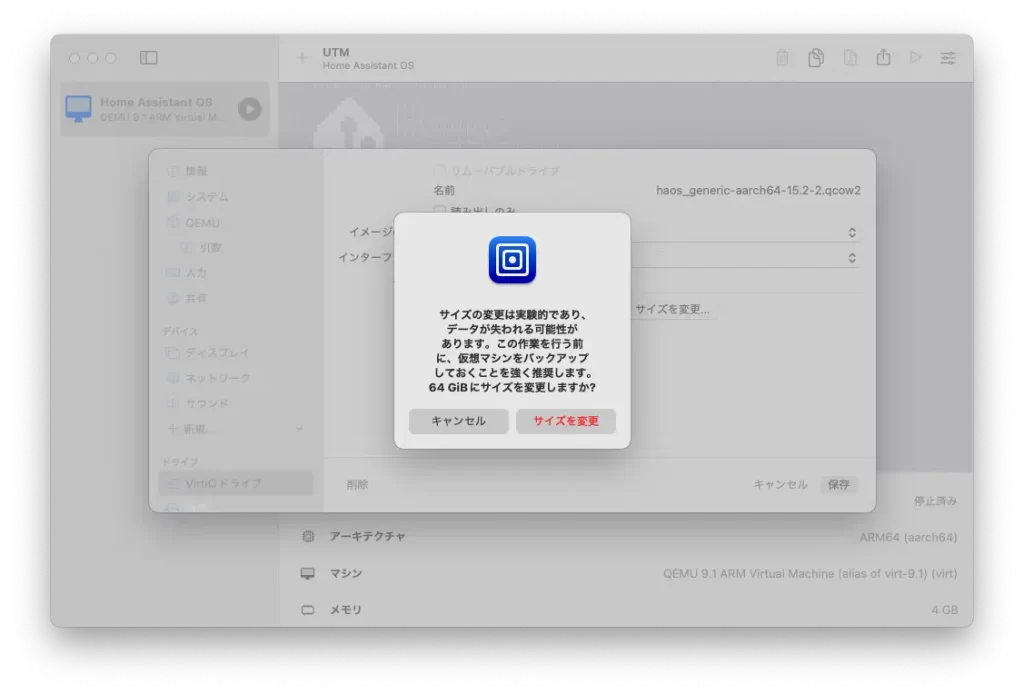1024x694 pixels.
Task: Open the インターフェース dropdown
Action: [x=852, y=258]
